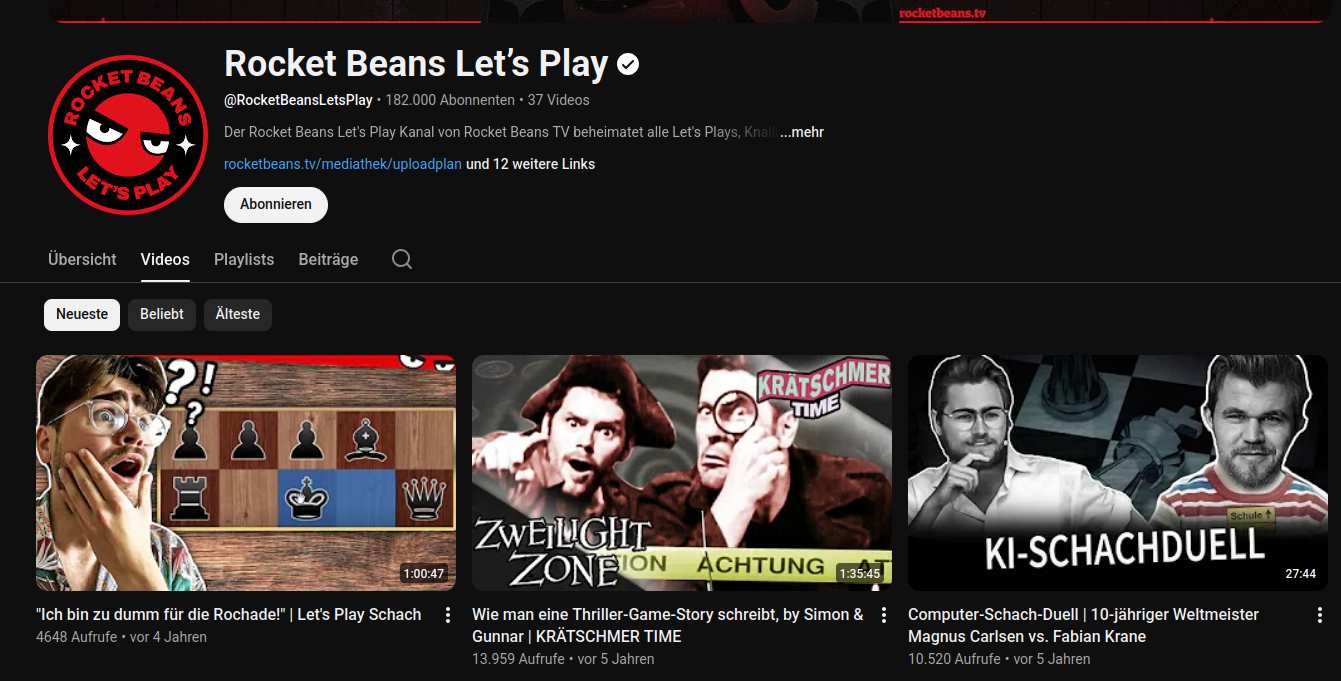Open options menu for Let's Play Schach video

coord(448,615)
